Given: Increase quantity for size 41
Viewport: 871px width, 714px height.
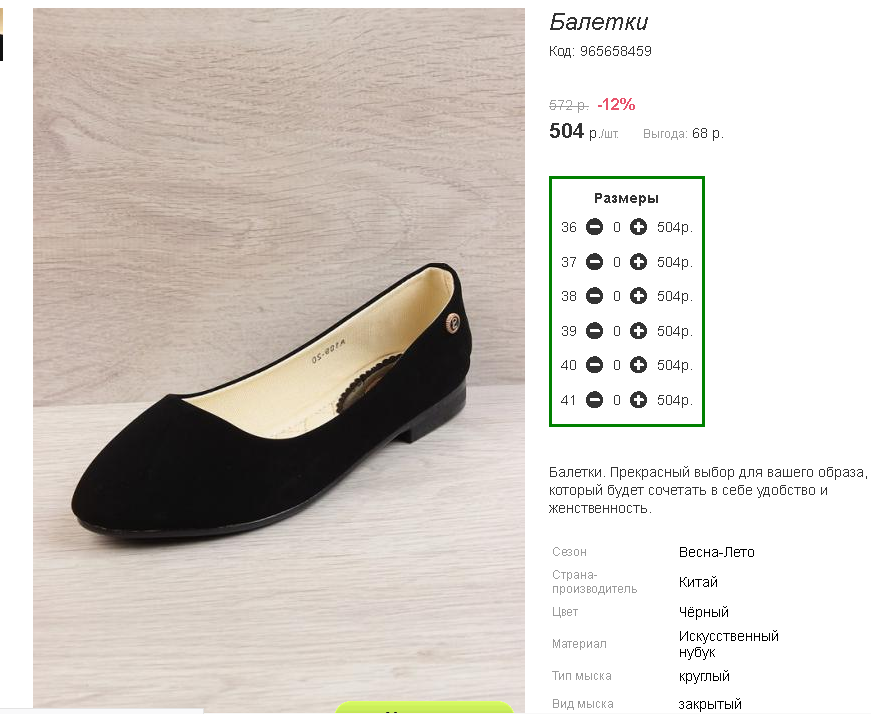Looking at the screenshot, I should pos(638,400).
